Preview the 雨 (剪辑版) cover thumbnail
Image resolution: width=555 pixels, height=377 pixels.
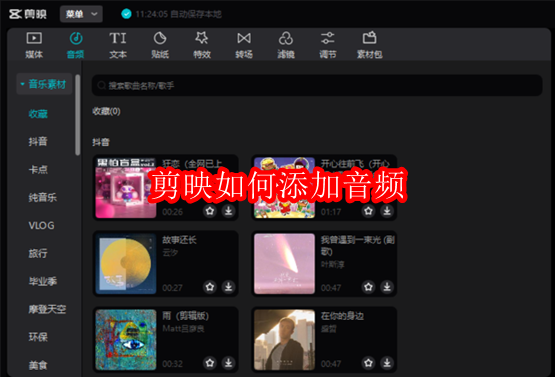click(x=126, y=340)
